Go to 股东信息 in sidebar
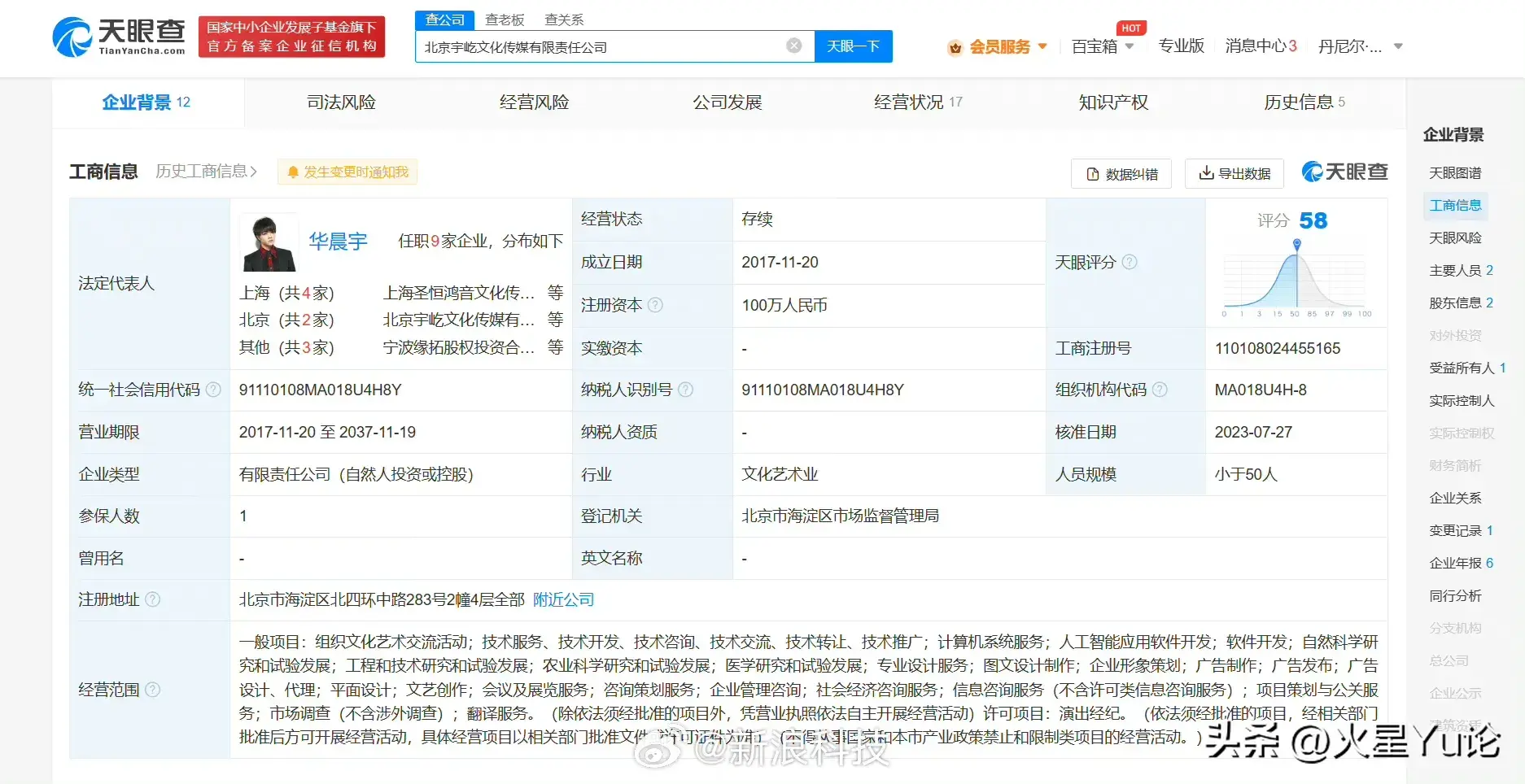This screenshot has width=1525, height=784. [x=1461, y=303]
